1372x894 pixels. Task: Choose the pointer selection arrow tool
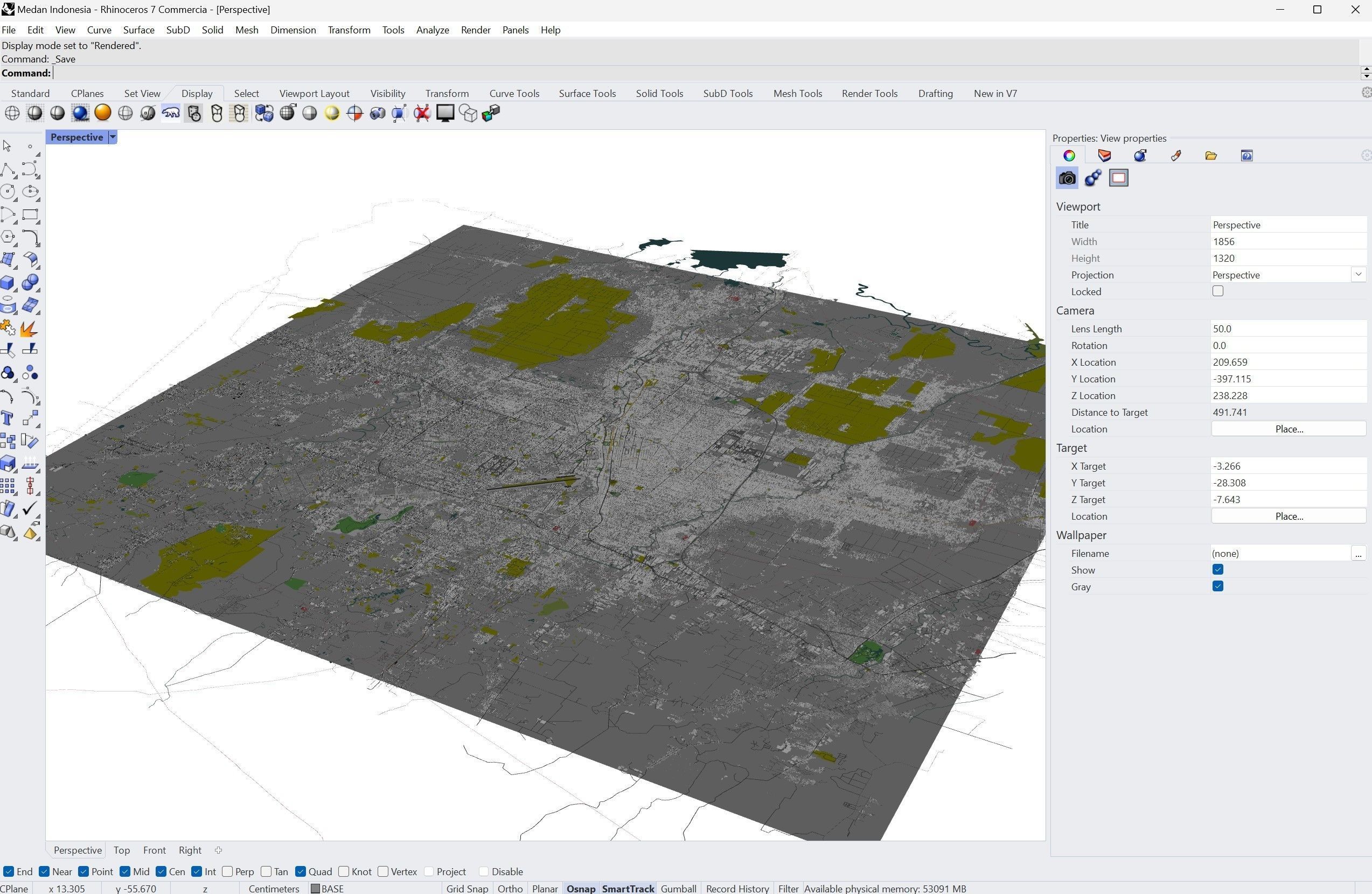click(x=8, y=146)
